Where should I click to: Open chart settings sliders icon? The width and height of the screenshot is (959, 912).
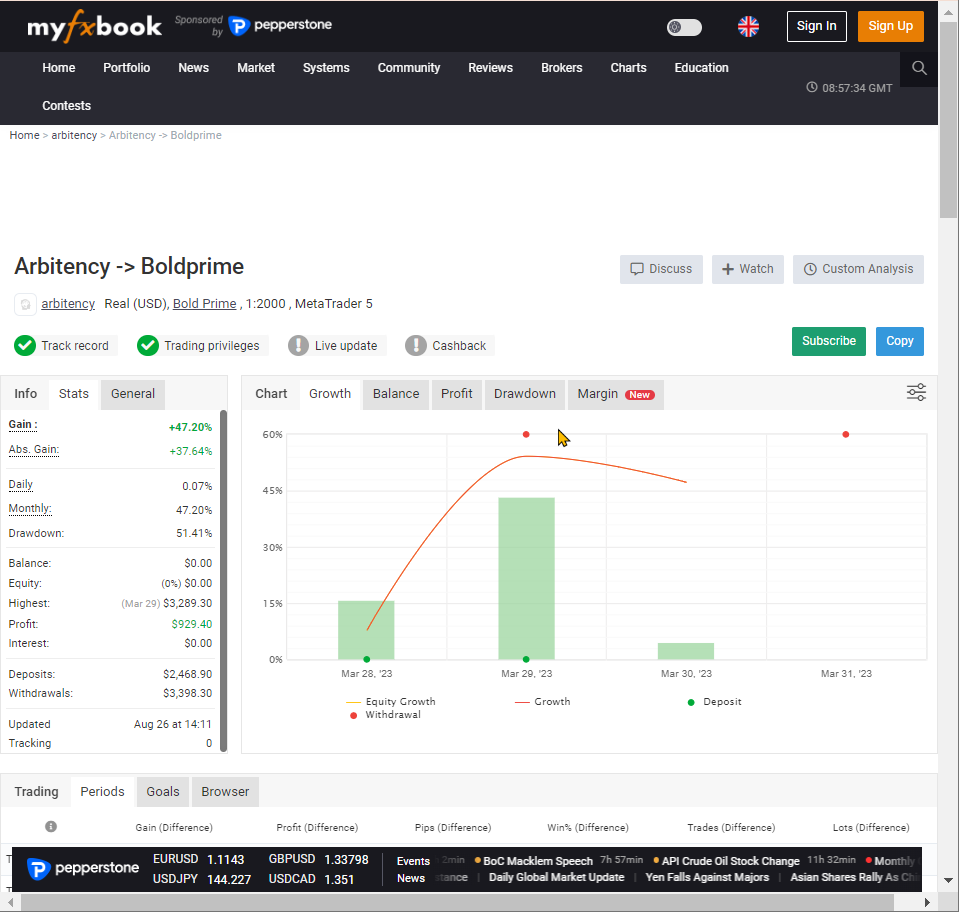[916, 393]
